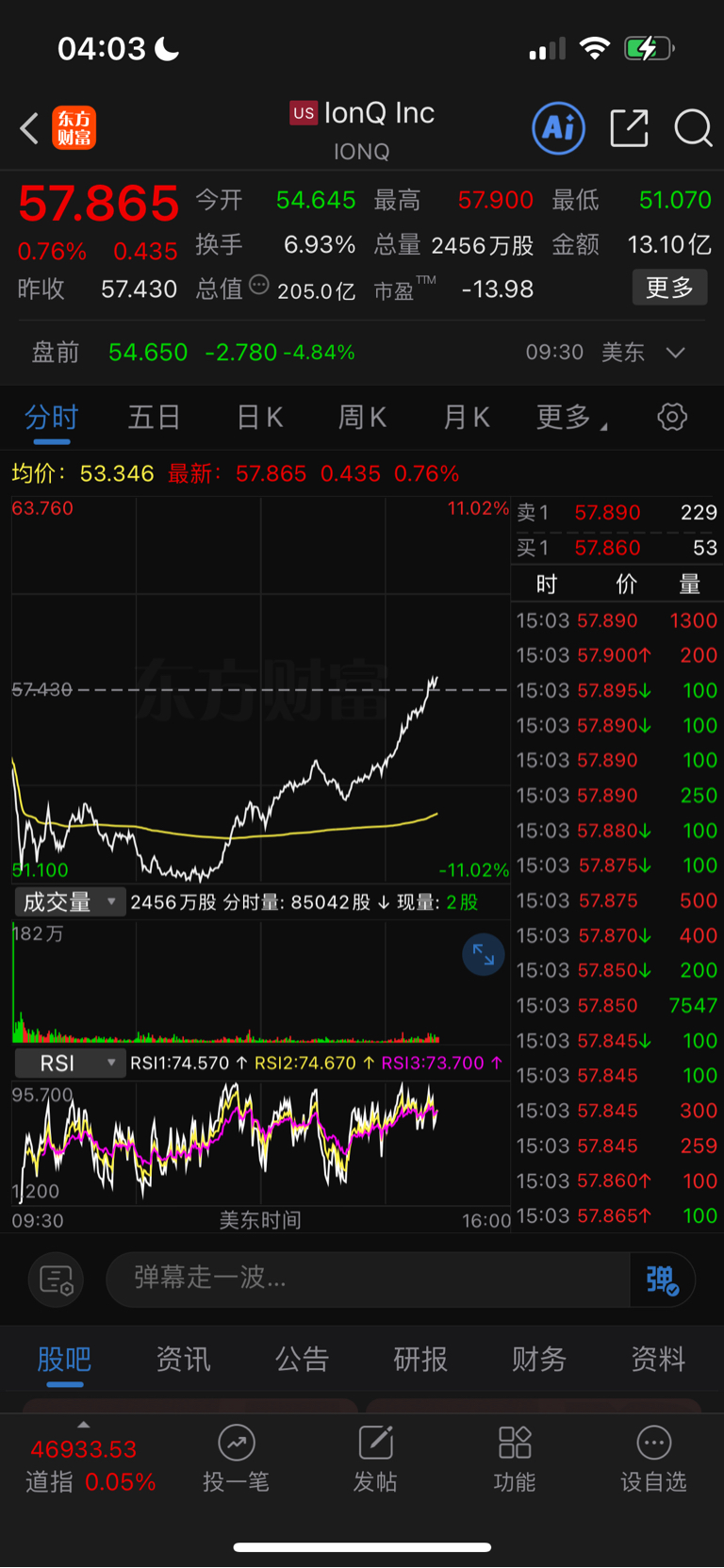Open the 东方财富 app logo
The image size is (724, 1568).
tap(74, 128)
